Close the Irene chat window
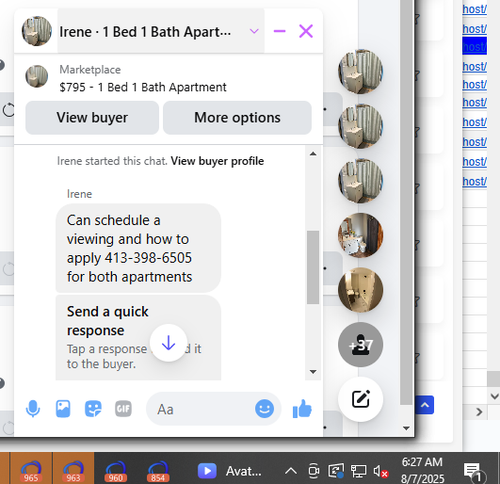This screenshot has width=500, height=484. pos(306,31)
